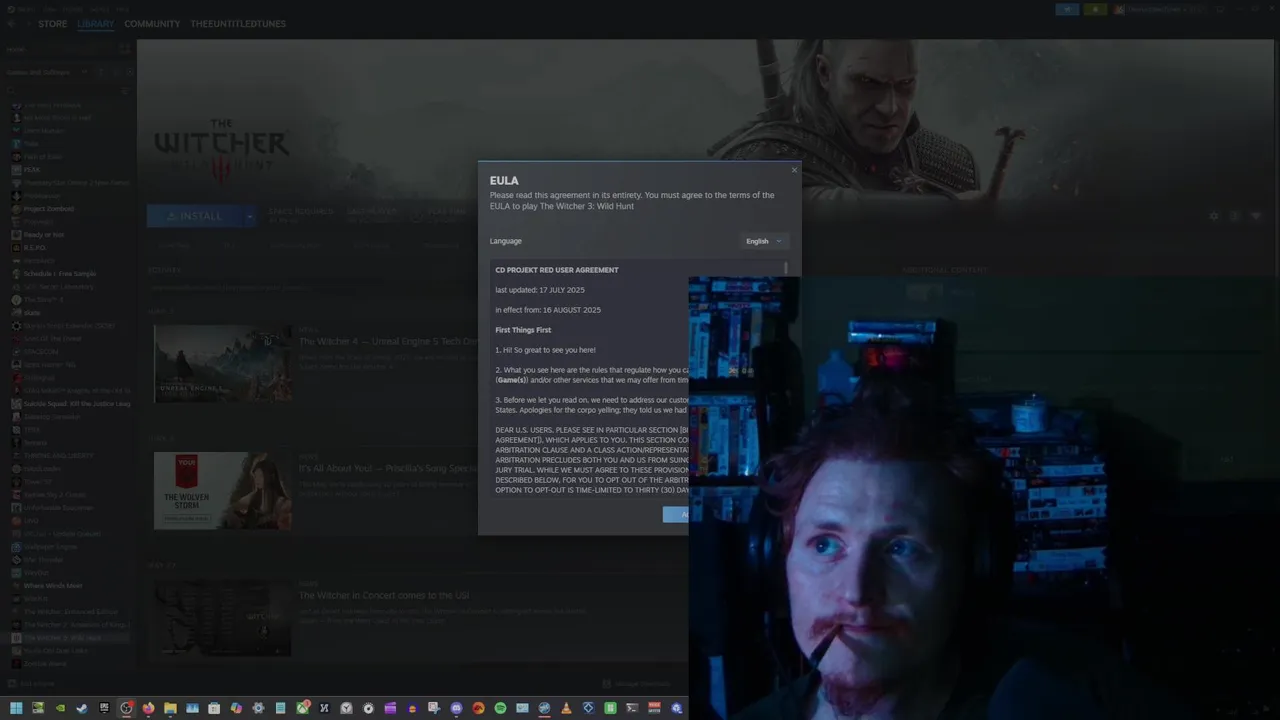Open 'The Witcher in Concert comes to the US!' article
The width and height of the screenshot is (1280, 720).
click(384, 596)
